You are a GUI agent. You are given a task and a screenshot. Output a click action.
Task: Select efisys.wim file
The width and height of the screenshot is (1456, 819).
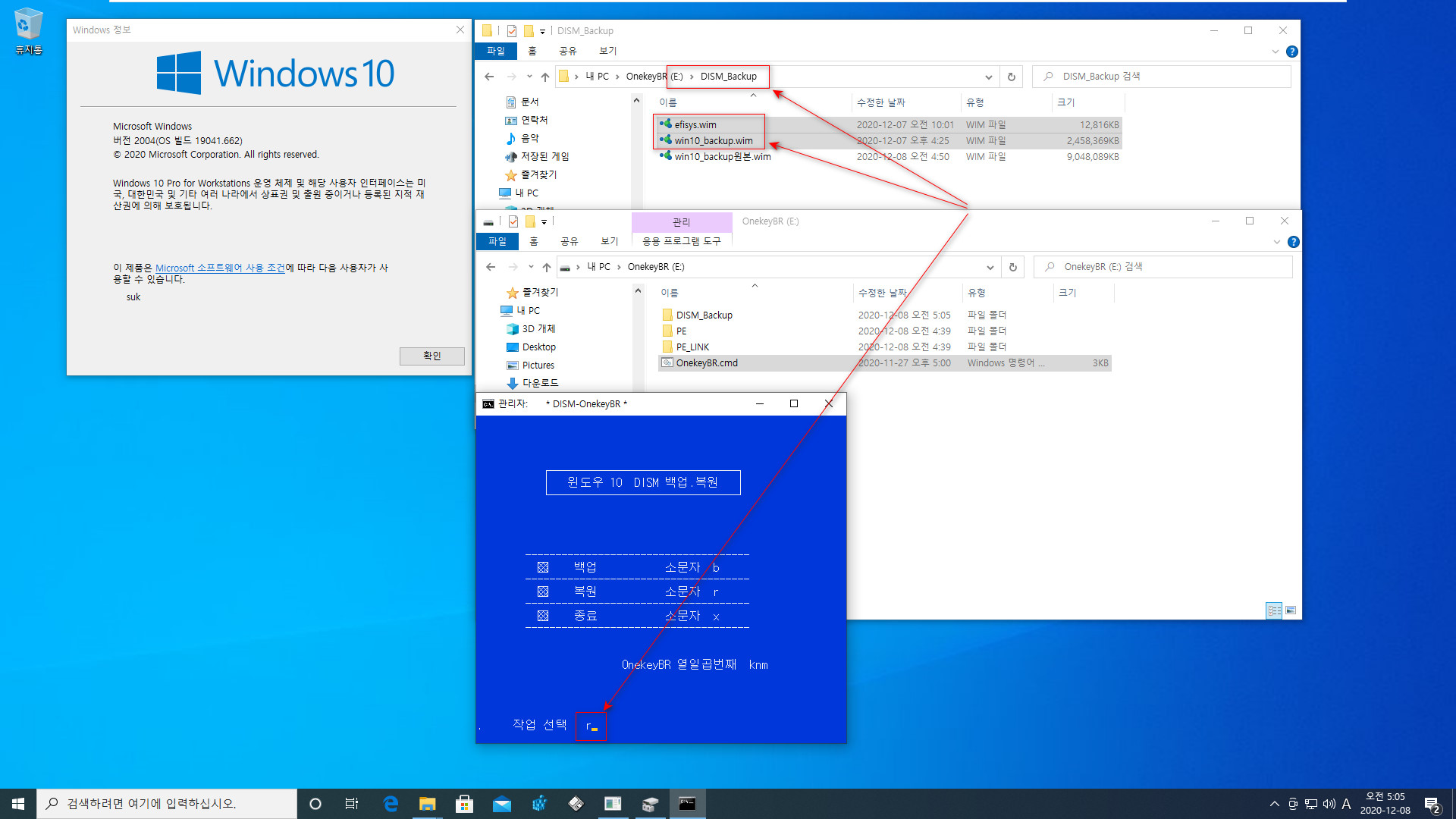tap(695, 125)
